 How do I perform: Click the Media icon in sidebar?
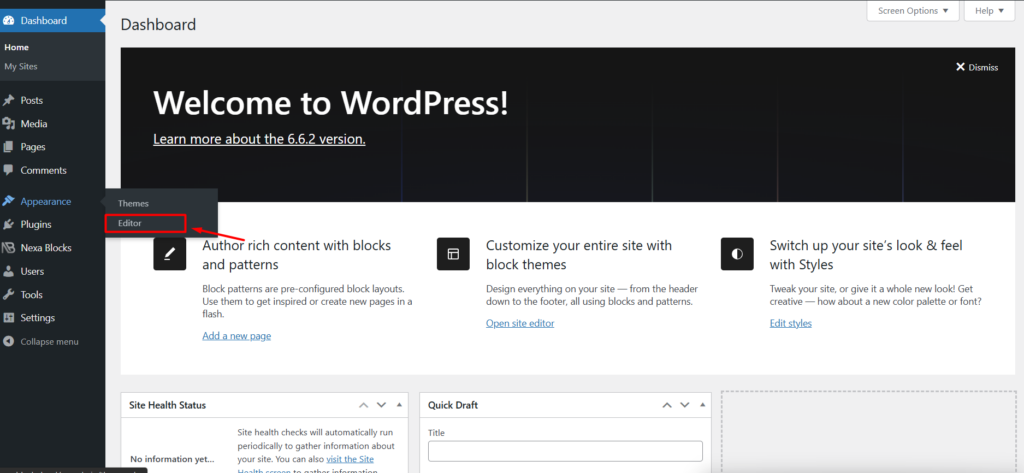9,124
